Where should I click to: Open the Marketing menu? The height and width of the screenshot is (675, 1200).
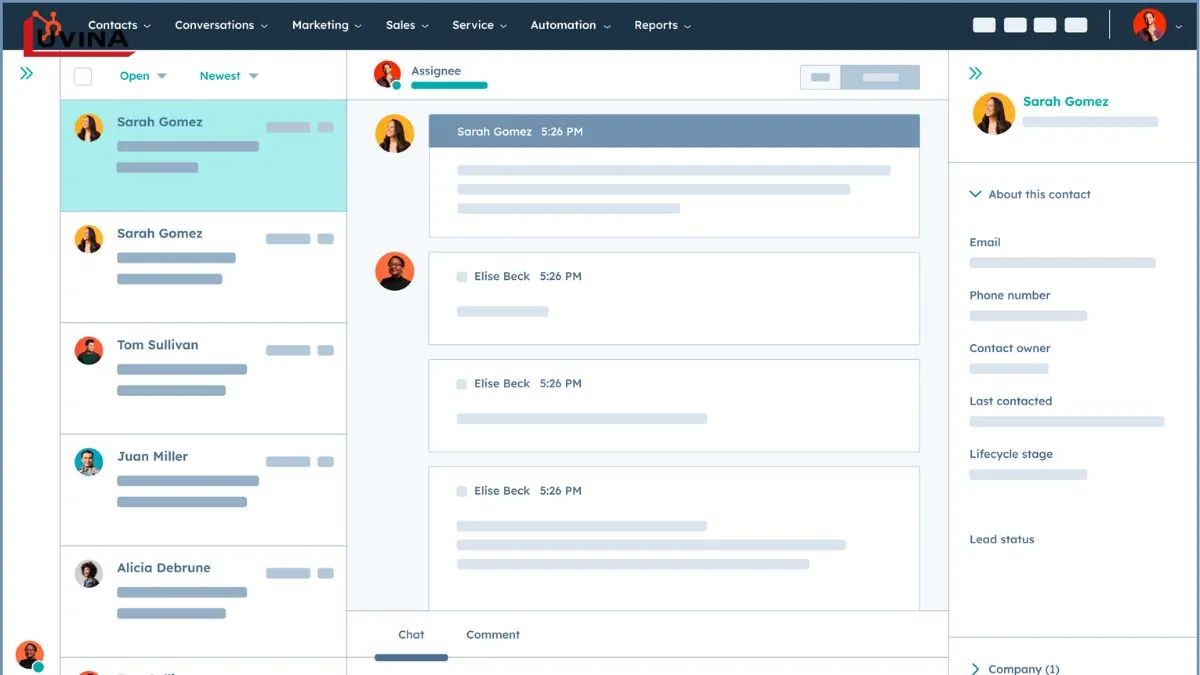326,25
